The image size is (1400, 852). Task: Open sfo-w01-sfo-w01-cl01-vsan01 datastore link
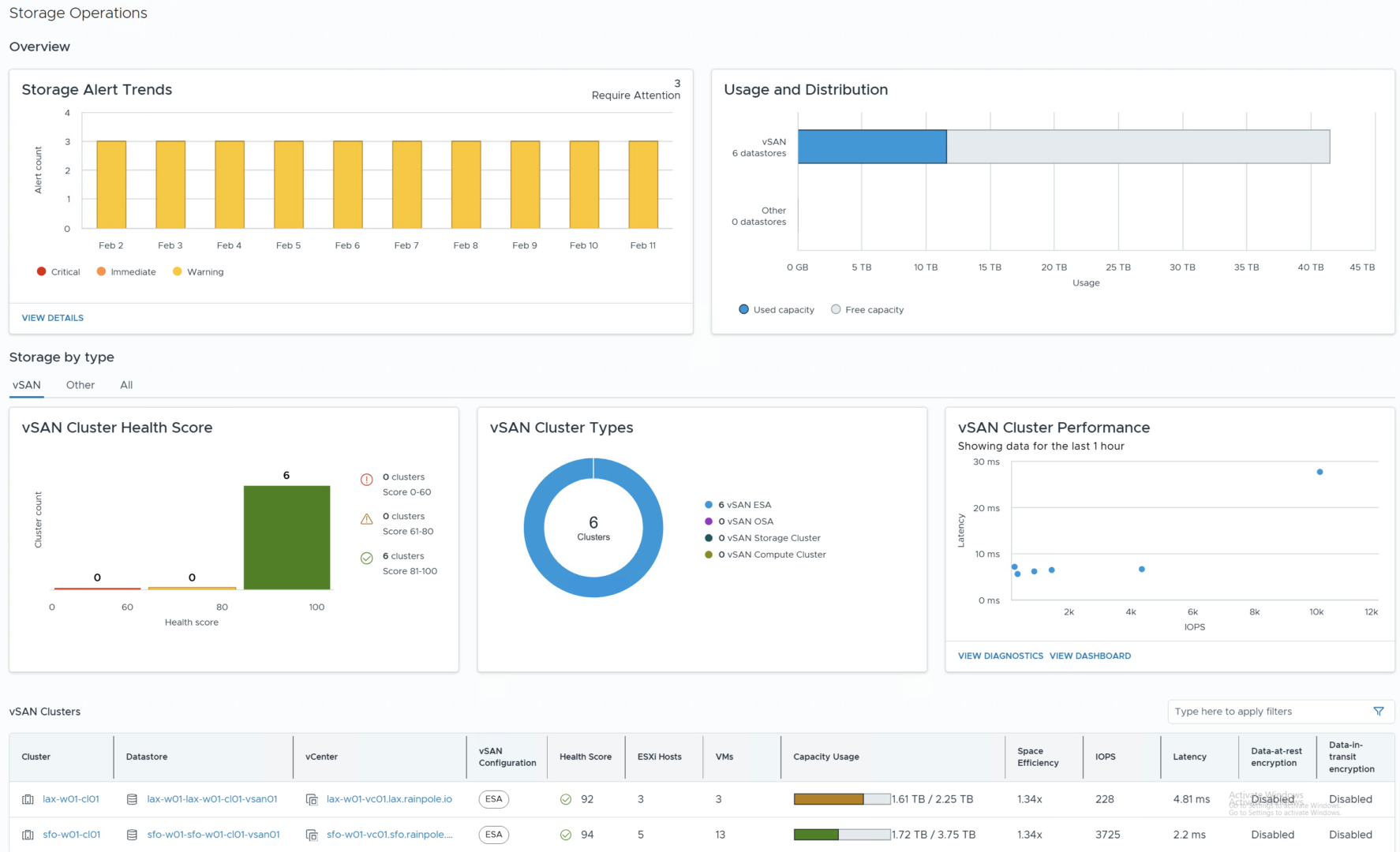click(x=213, y=835)
